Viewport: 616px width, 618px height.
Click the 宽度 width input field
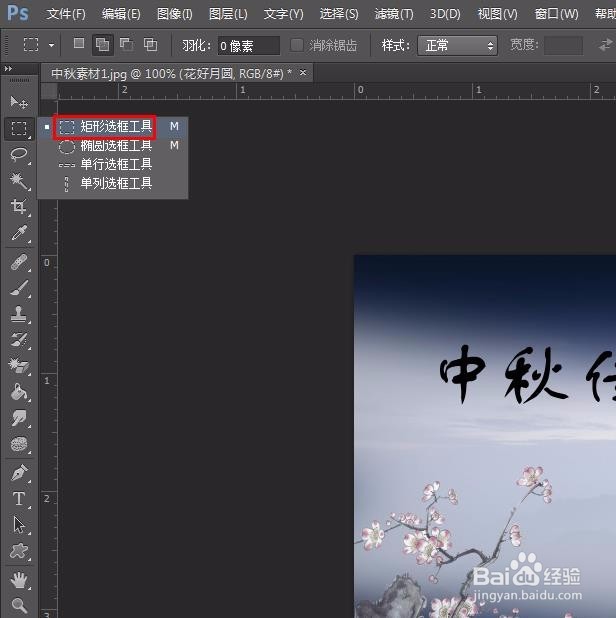pos(563,45)
